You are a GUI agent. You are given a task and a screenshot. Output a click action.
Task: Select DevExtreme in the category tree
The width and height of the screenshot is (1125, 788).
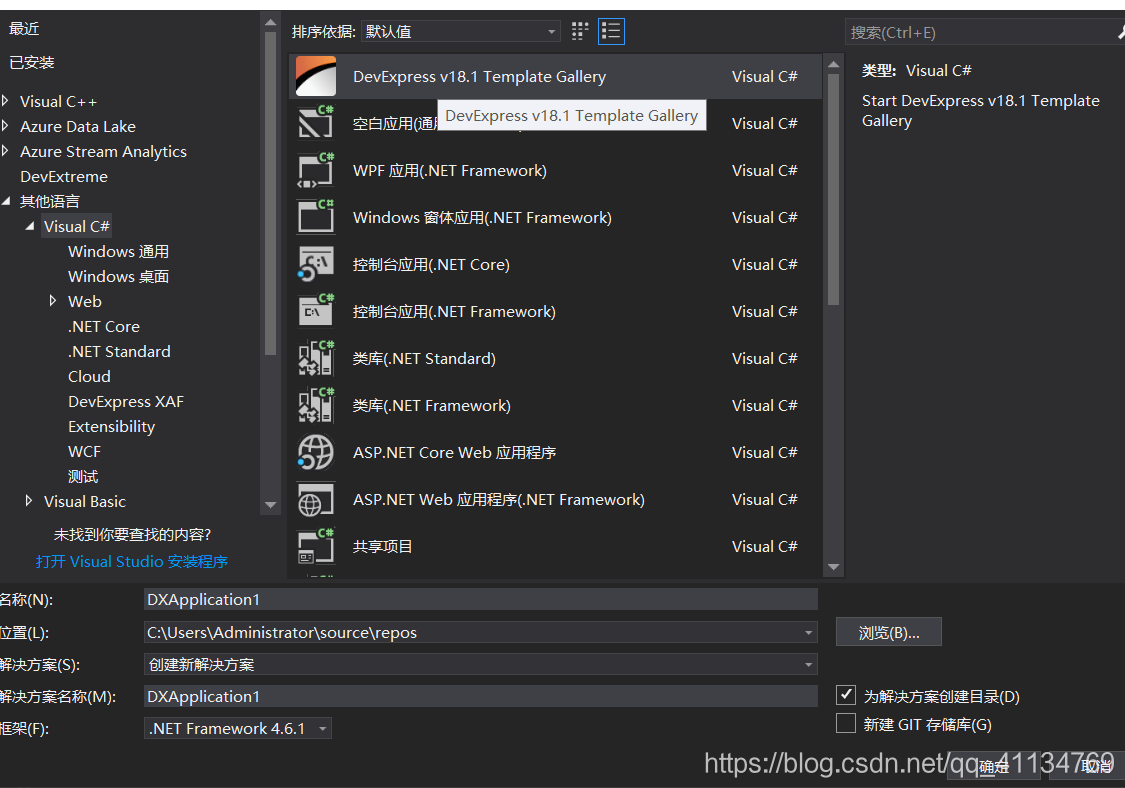point(64,177)
